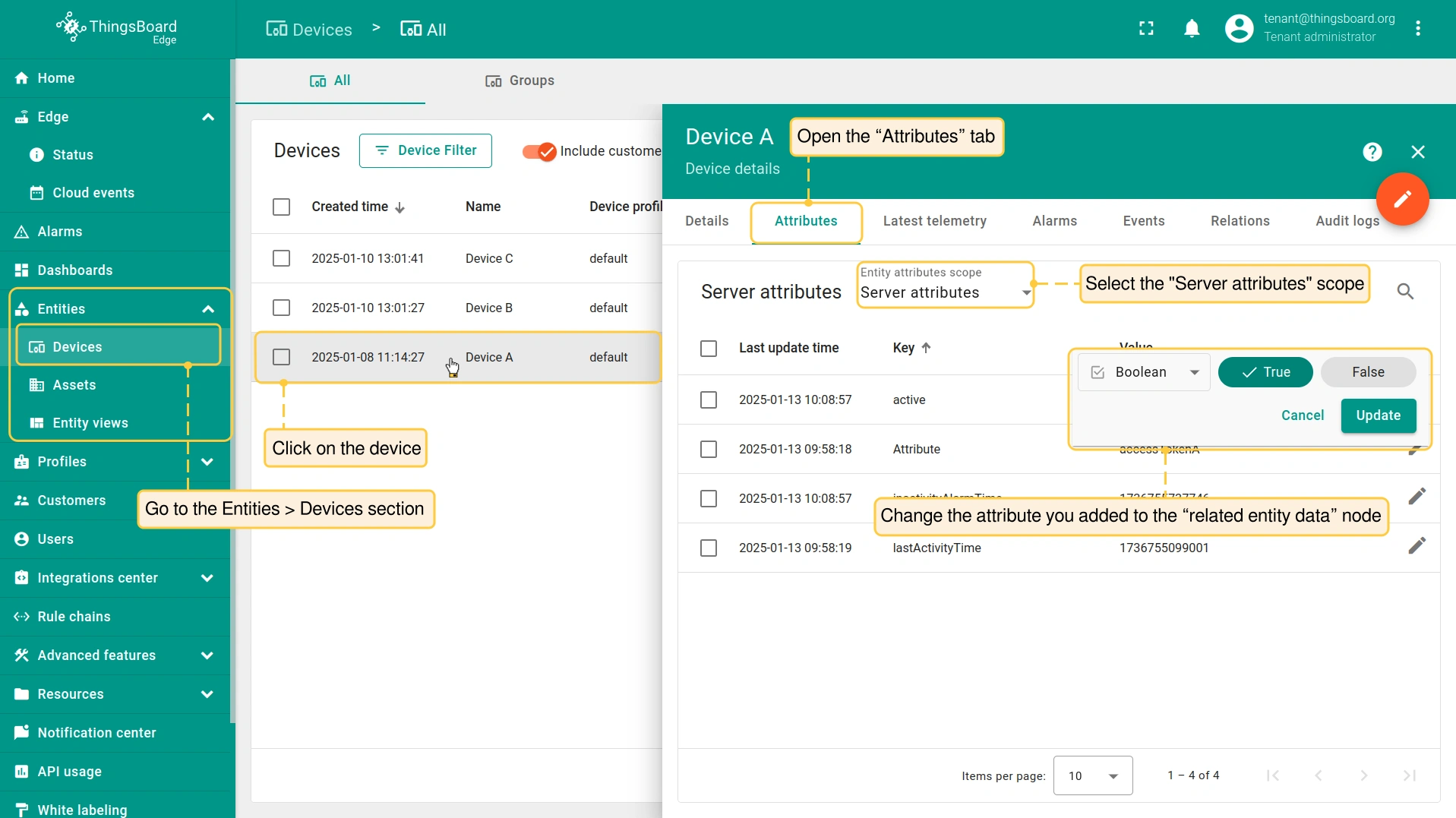Open the Groups tab
Screen dimensions: 1456x818
pos(520,81)
